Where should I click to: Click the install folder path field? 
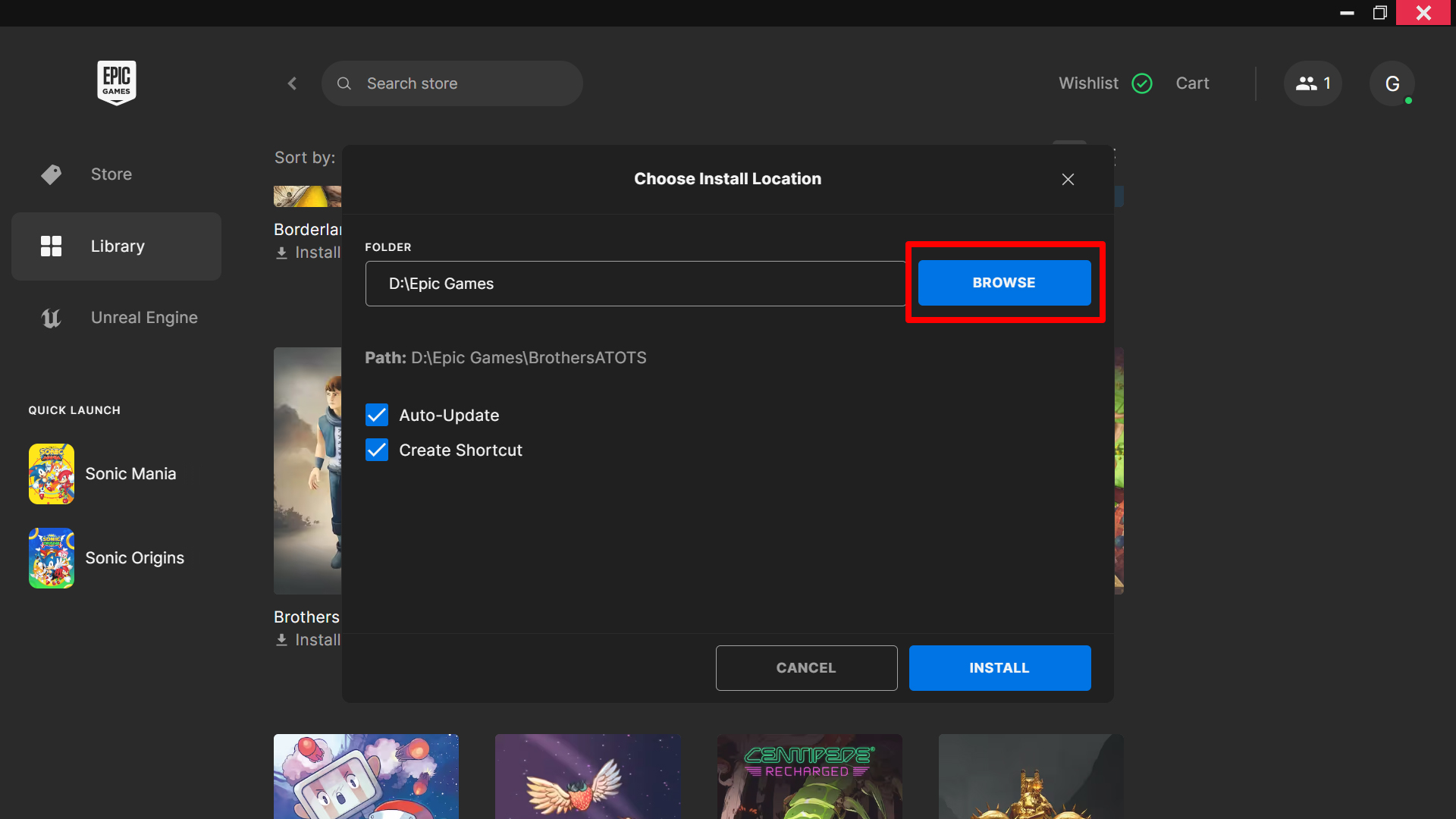[x=635, y=284]
